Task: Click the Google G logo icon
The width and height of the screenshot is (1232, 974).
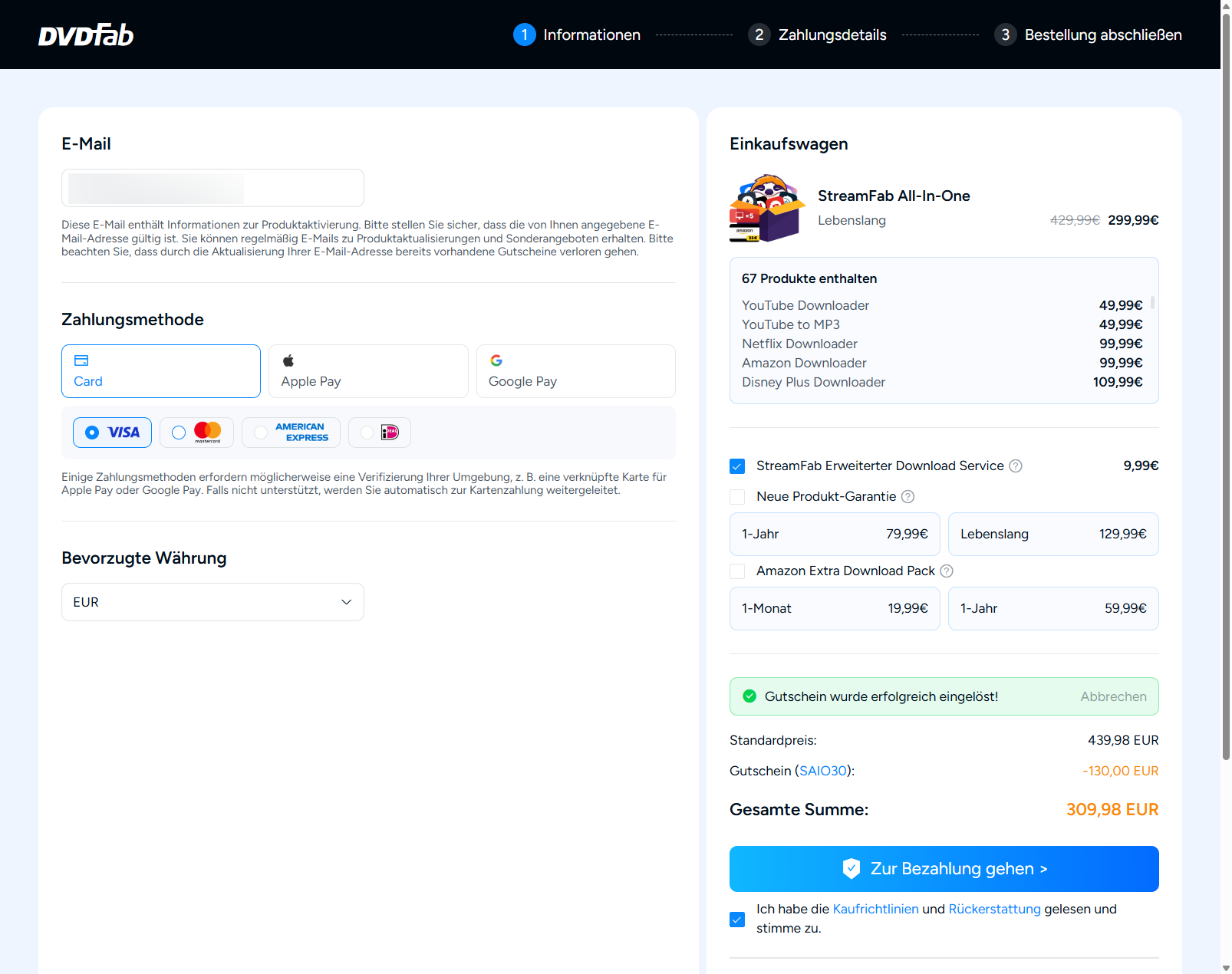Action: 496,360
